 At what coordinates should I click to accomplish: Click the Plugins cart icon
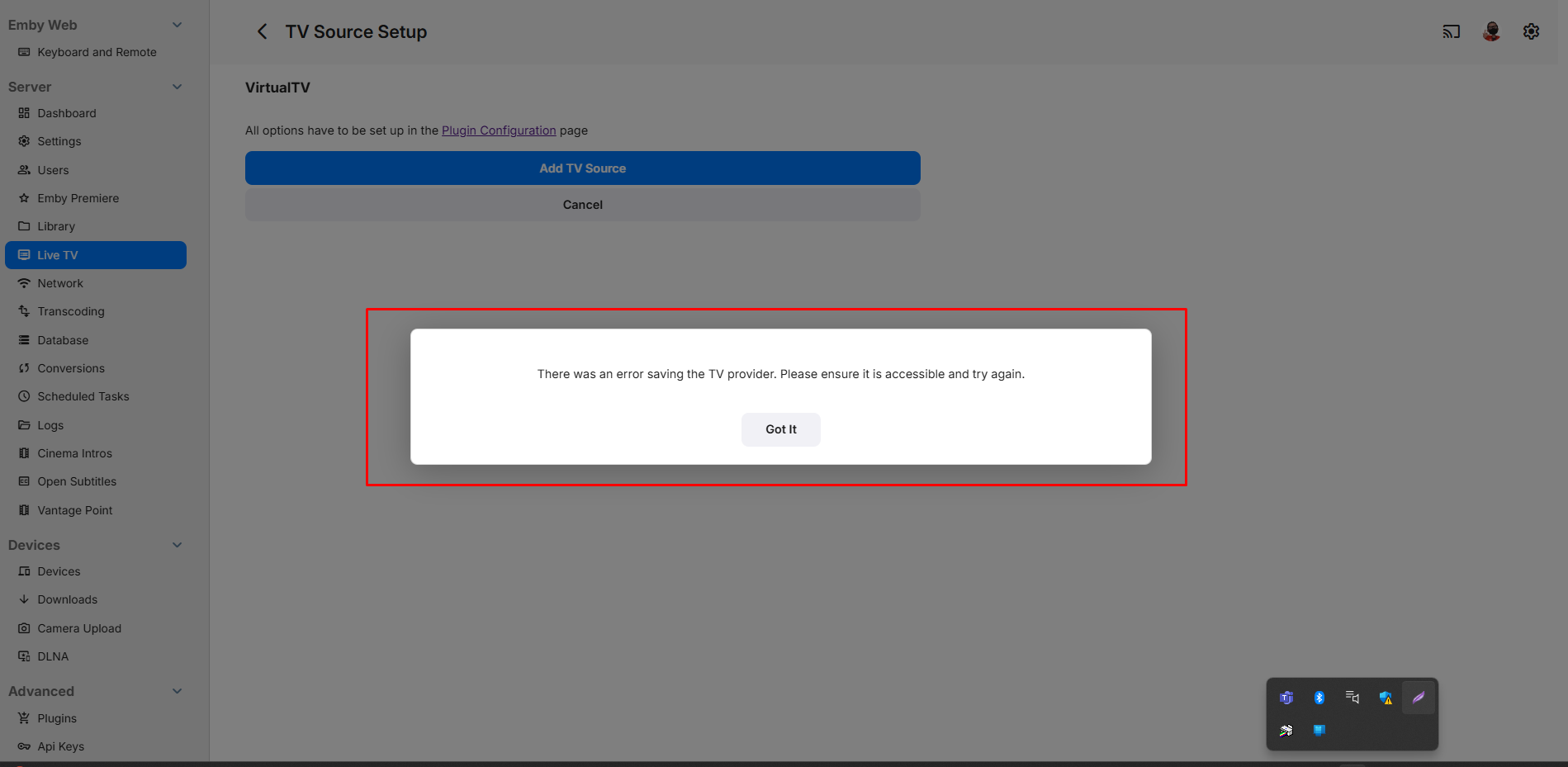point(24,718)
